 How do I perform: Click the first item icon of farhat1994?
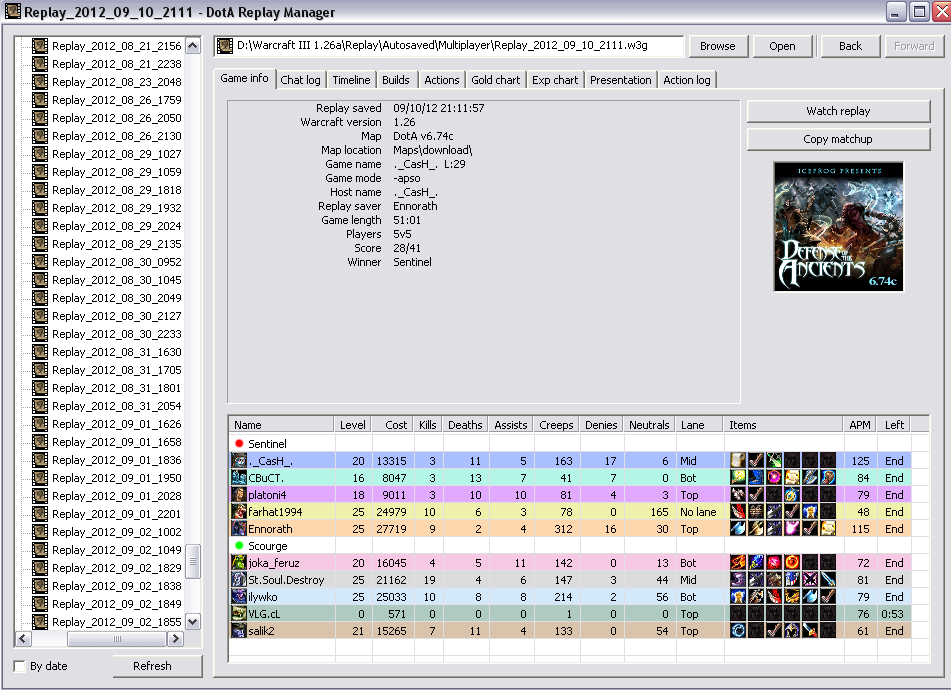coord(738,512)
